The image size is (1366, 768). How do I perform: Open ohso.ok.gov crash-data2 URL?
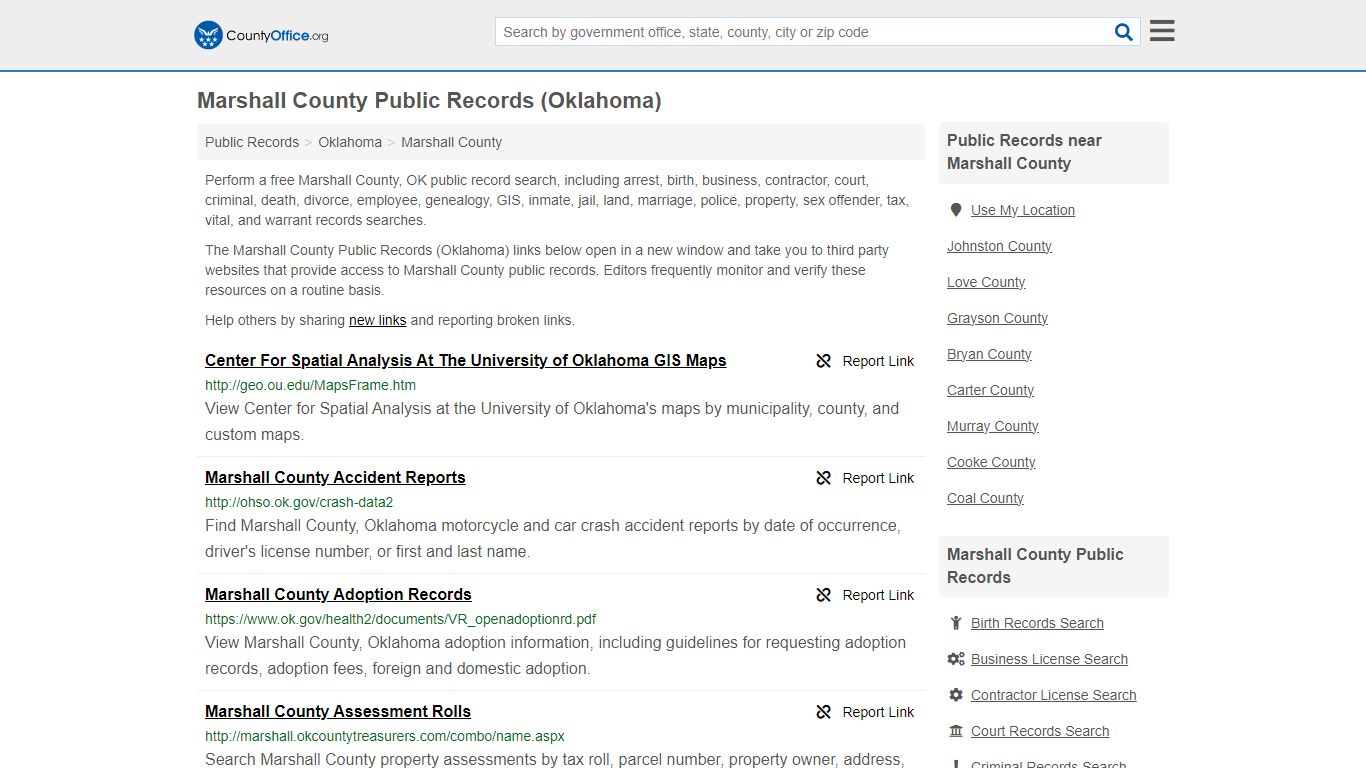pyautogui.click(x=299, y=502)
